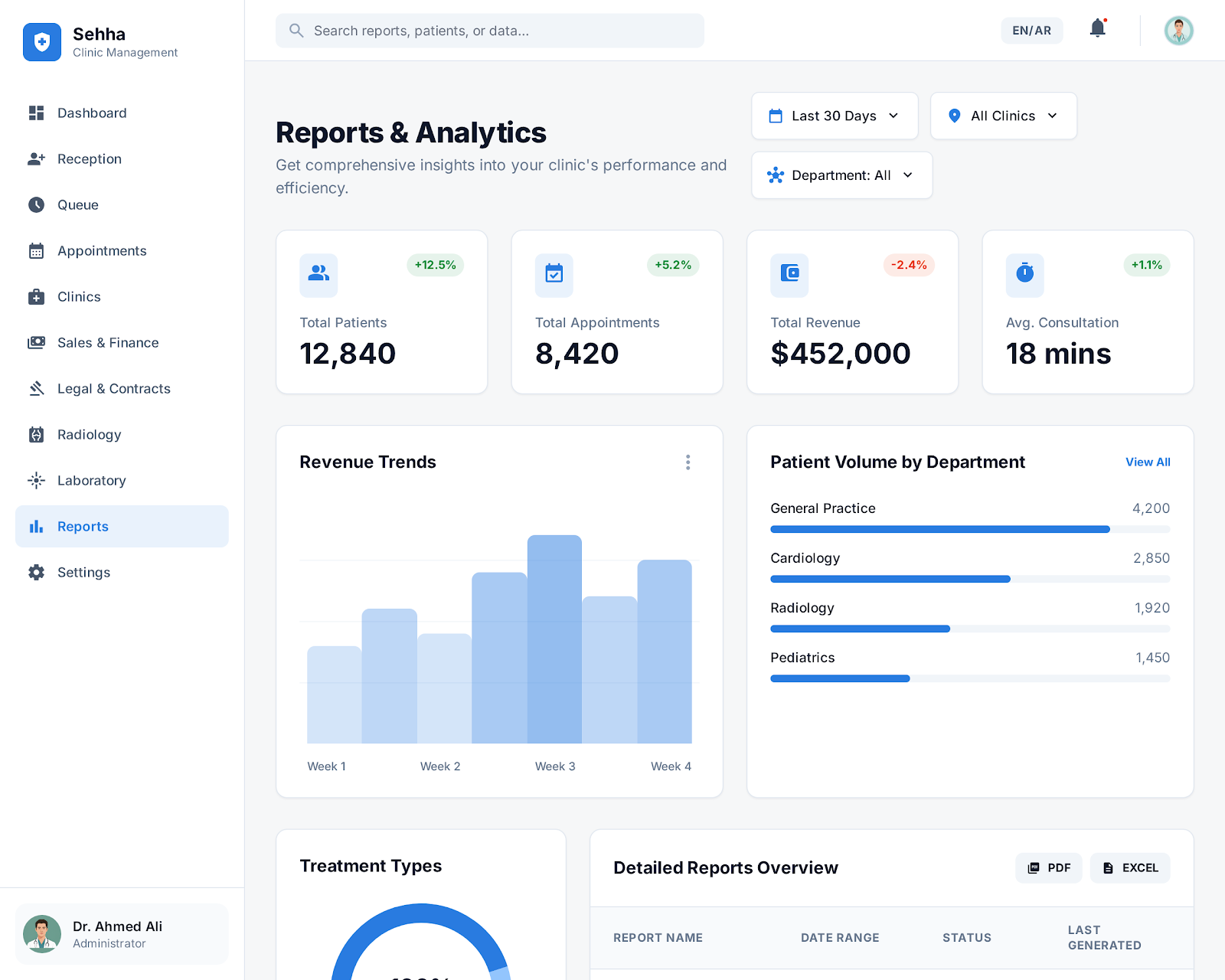Image resolution: width=1225 pixels, height=980 pixels.
Task: Click the Total Patients people icon
Action: (x=318, y=273)
